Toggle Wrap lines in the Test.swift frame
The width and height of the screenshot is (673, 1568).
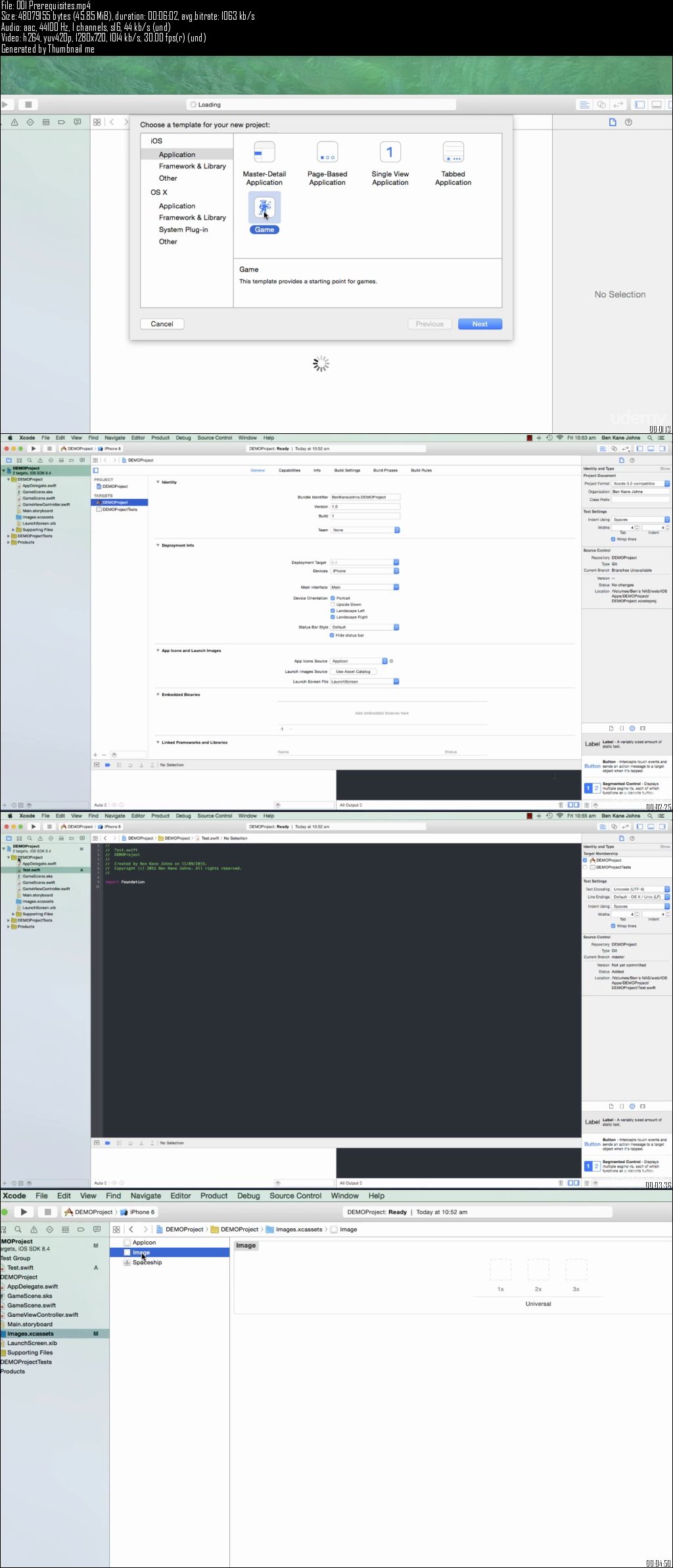613,926
